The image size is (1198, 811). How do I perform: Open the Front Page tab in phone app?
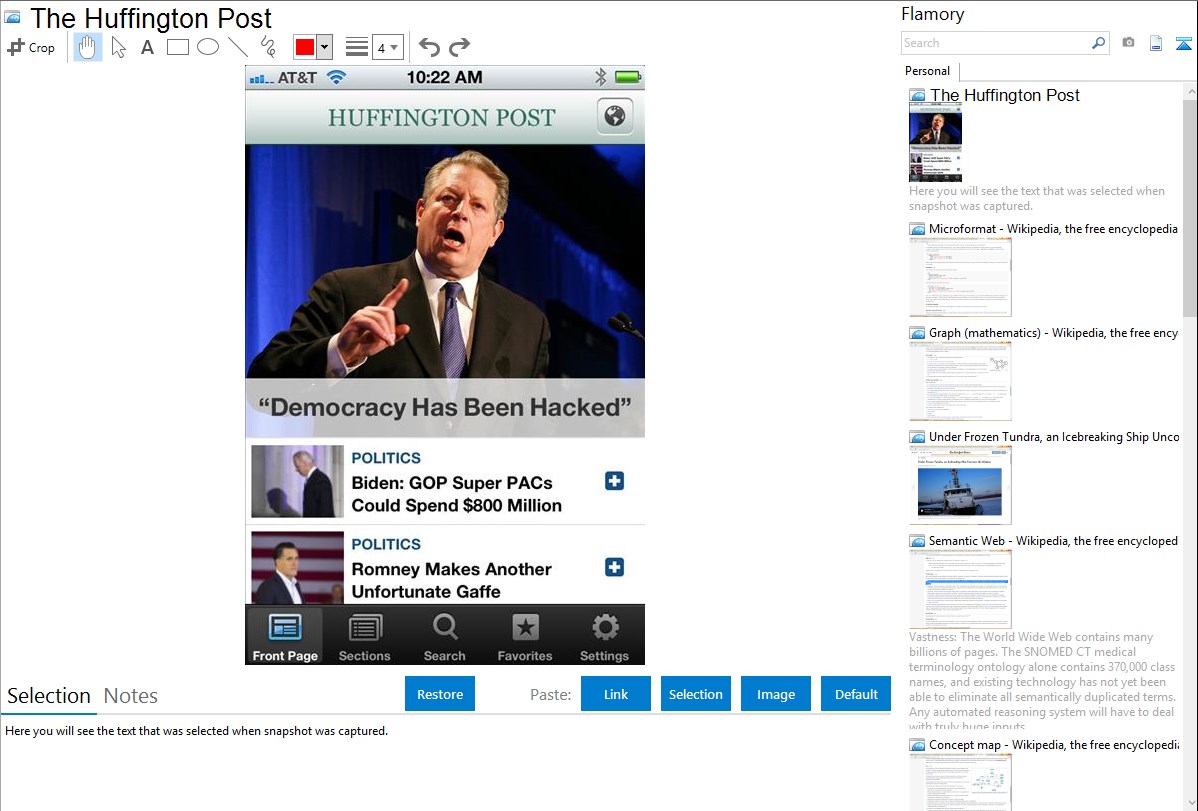coord(285,636)
